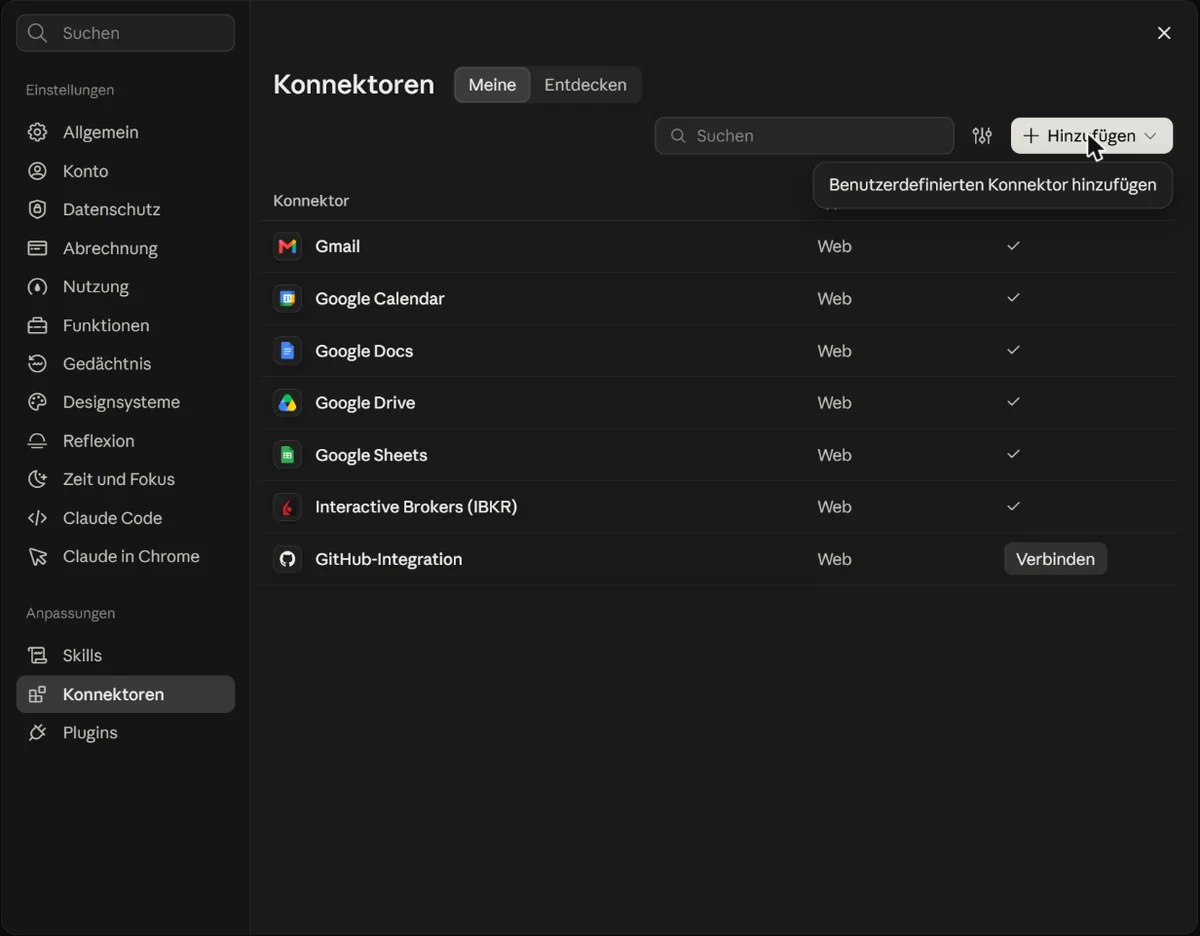The height and width of the screenshot is (936, 1200).
Task: Select the GitHub-Integration connector name
Action: (x=389, y=559)
